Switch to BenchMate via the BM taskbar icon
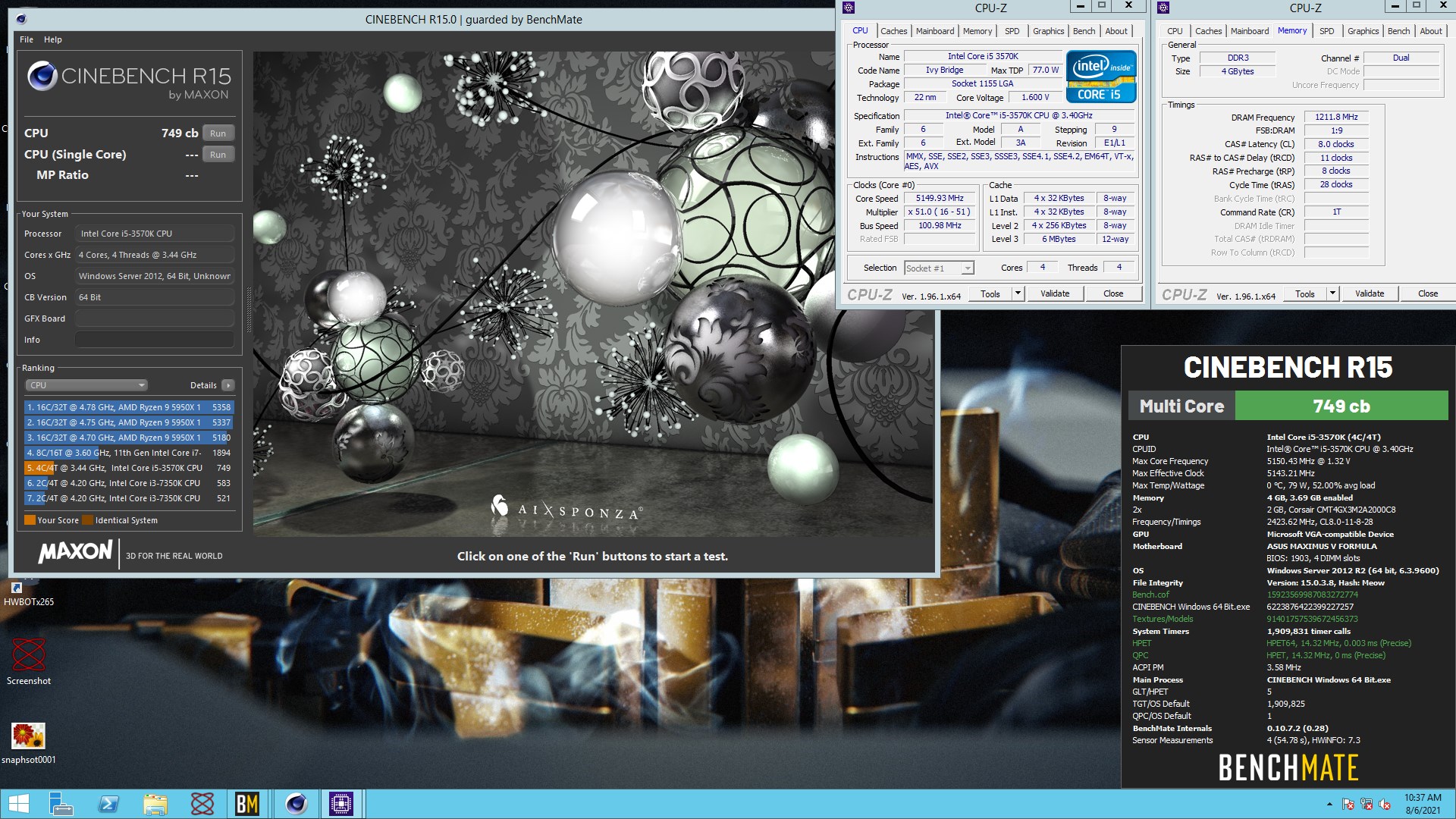1456x819 pixels. 247,804
